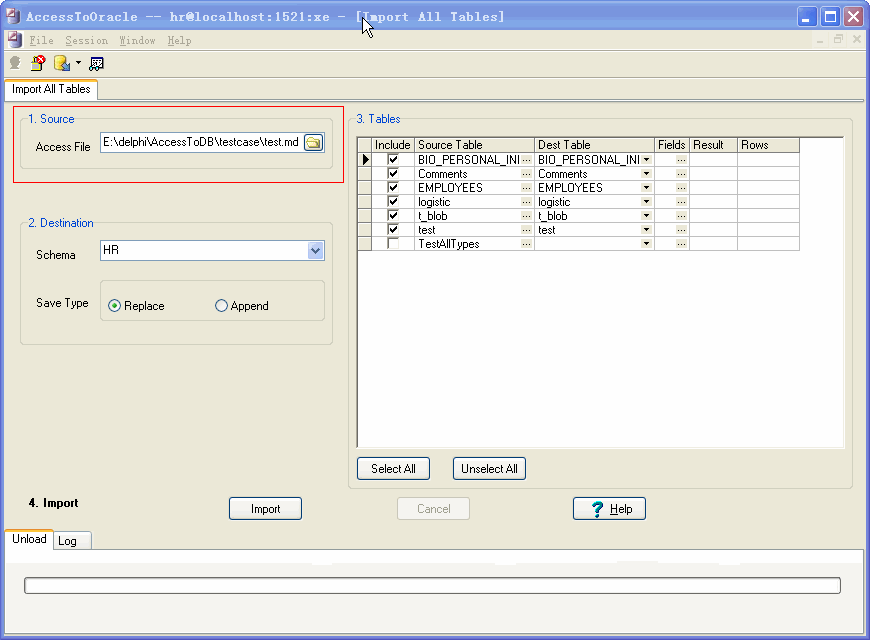
Task: Expand Dest Table dropdown for Comments
Action: click(646, 174)
